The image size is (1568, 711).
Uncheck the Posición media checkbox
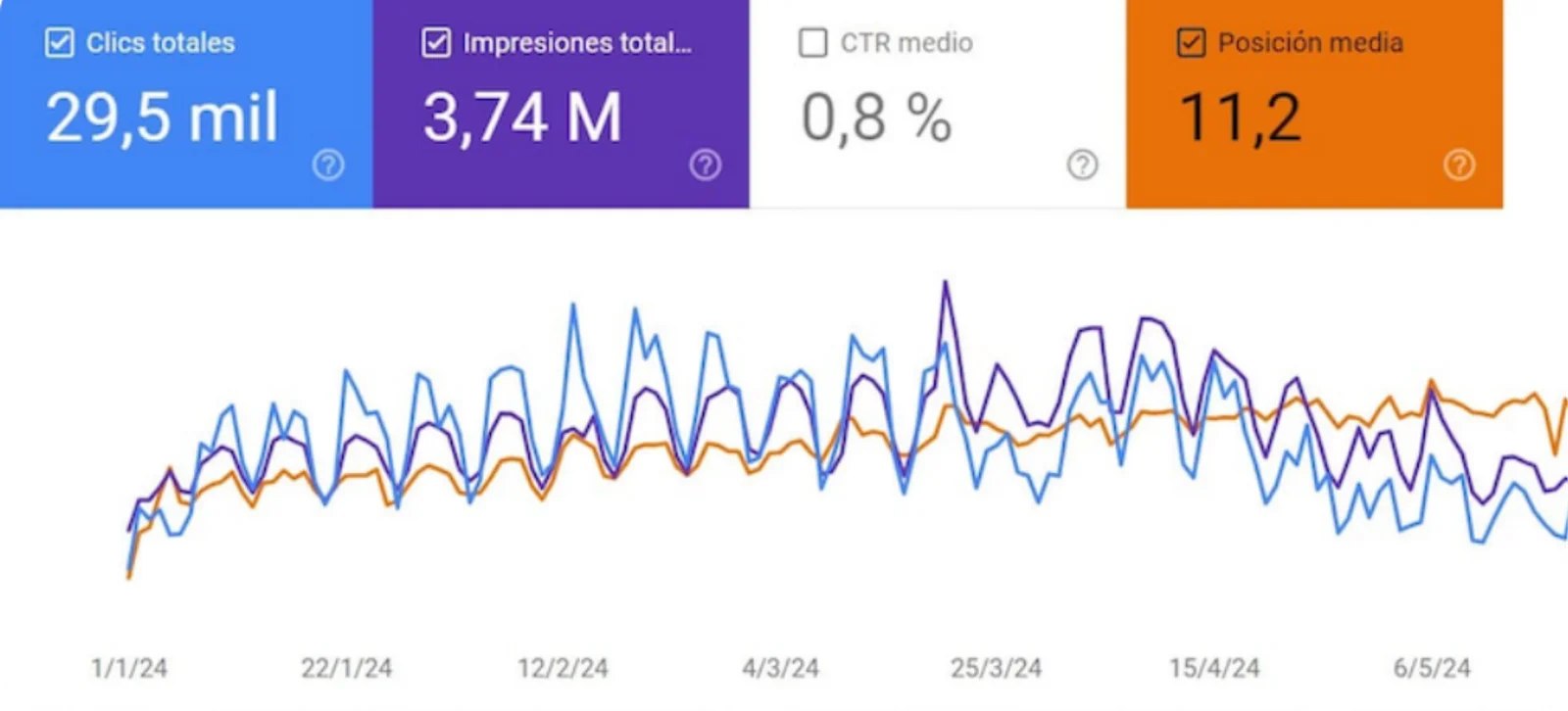(x=1191, y=43)
